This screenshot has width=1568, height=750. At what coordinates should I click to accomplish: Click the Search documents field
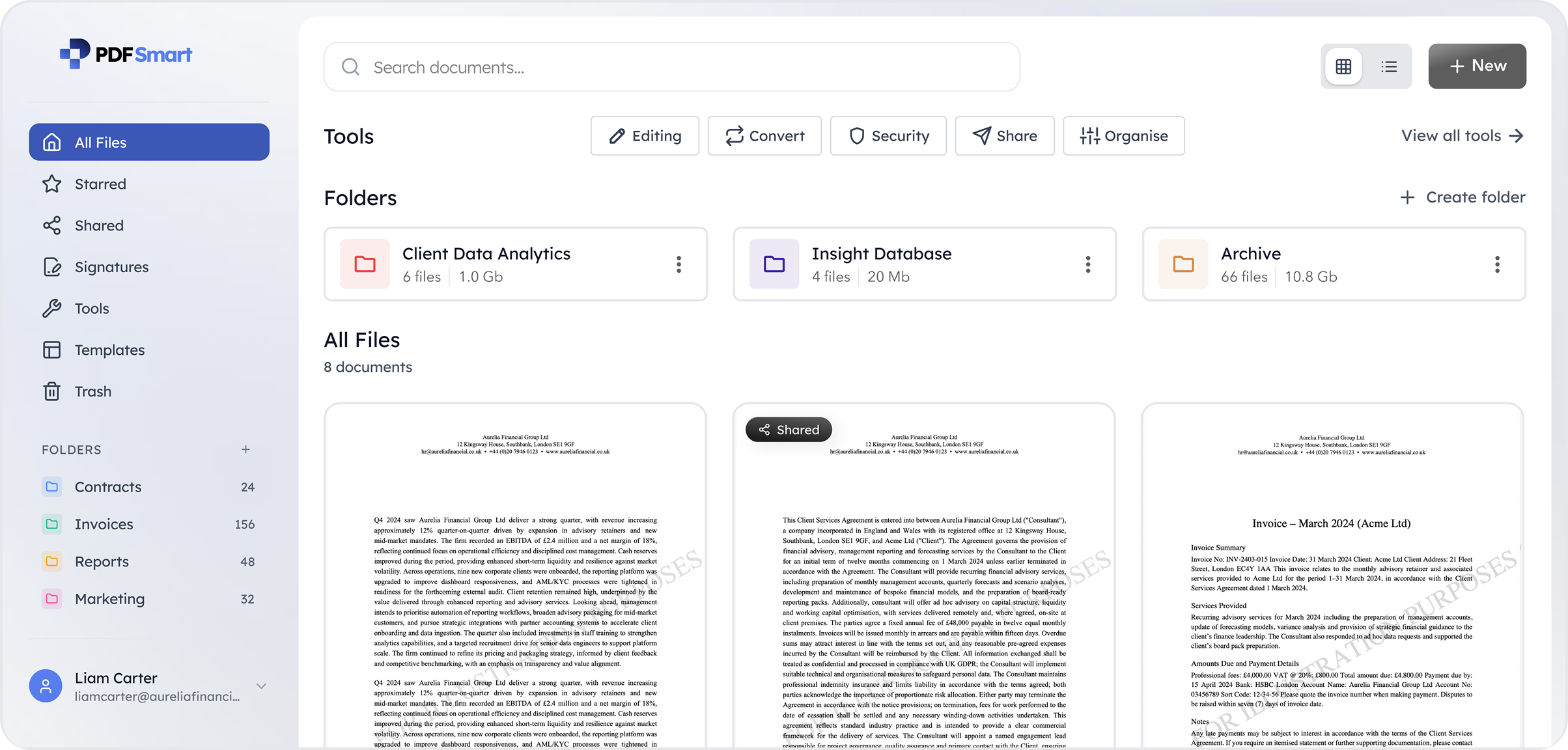(x=671, y=67)
